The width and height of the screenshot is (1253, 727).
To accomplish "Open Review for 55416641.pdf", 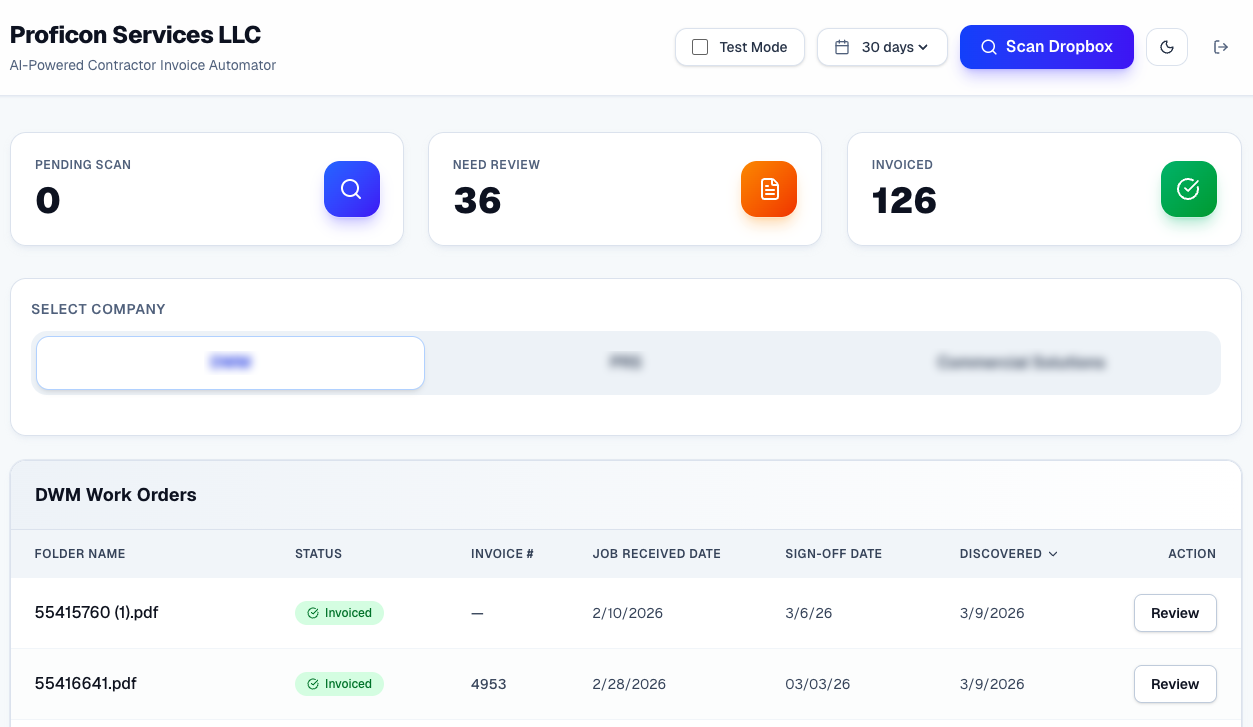I will click(1174, 684).
